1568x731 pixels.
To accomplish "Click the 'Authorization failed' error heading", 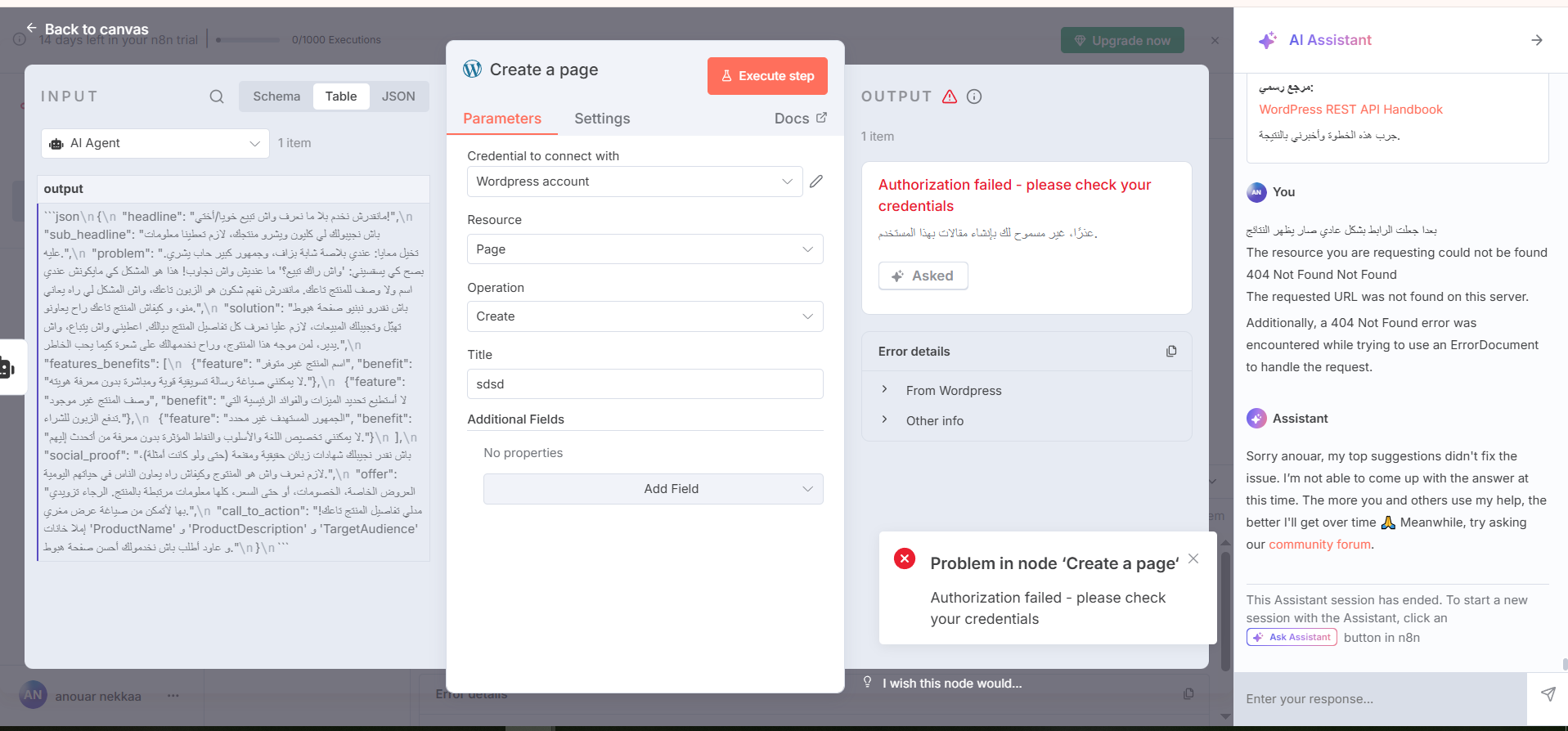I will point(1014,195).
